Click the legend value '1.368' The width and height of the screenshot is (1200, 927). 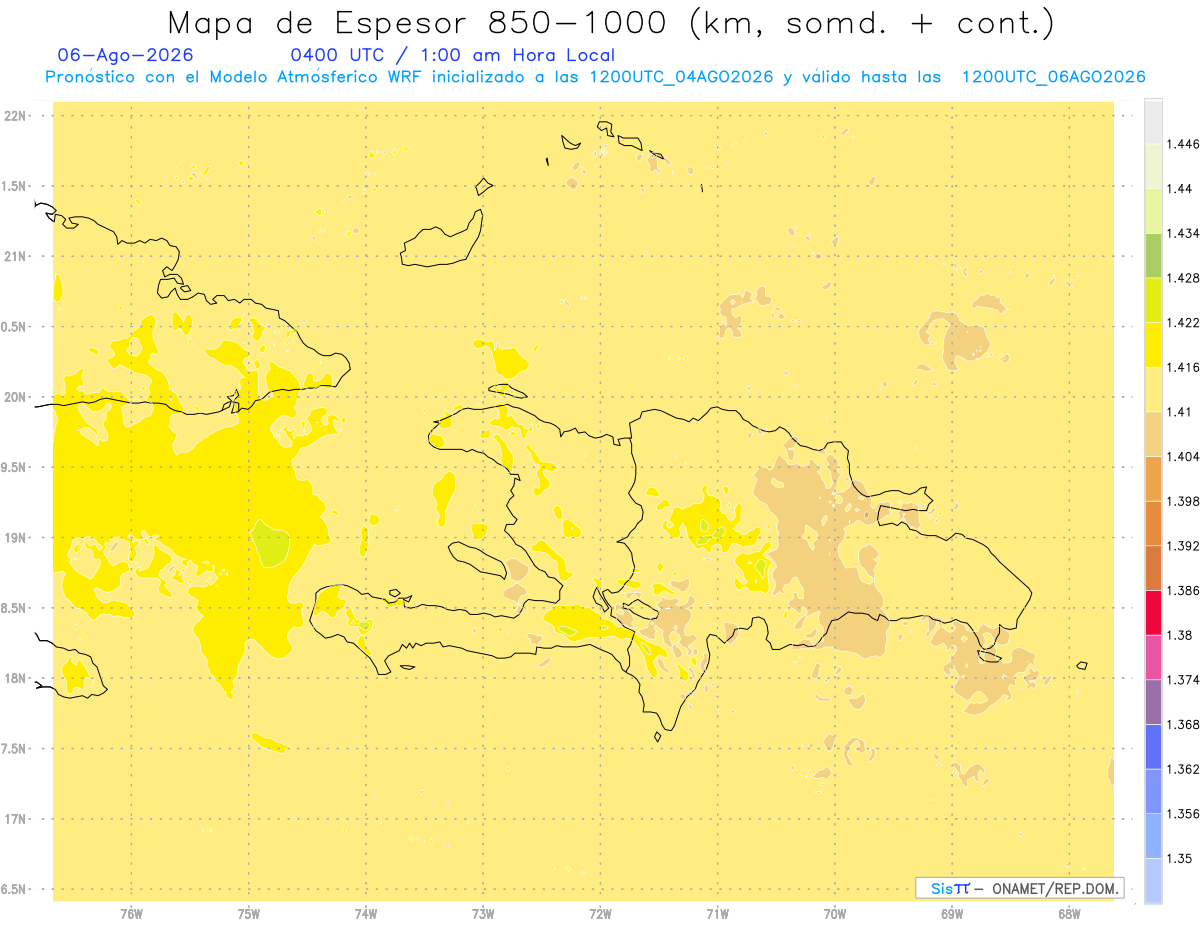pyautogui.click(x=1184, y=724)
